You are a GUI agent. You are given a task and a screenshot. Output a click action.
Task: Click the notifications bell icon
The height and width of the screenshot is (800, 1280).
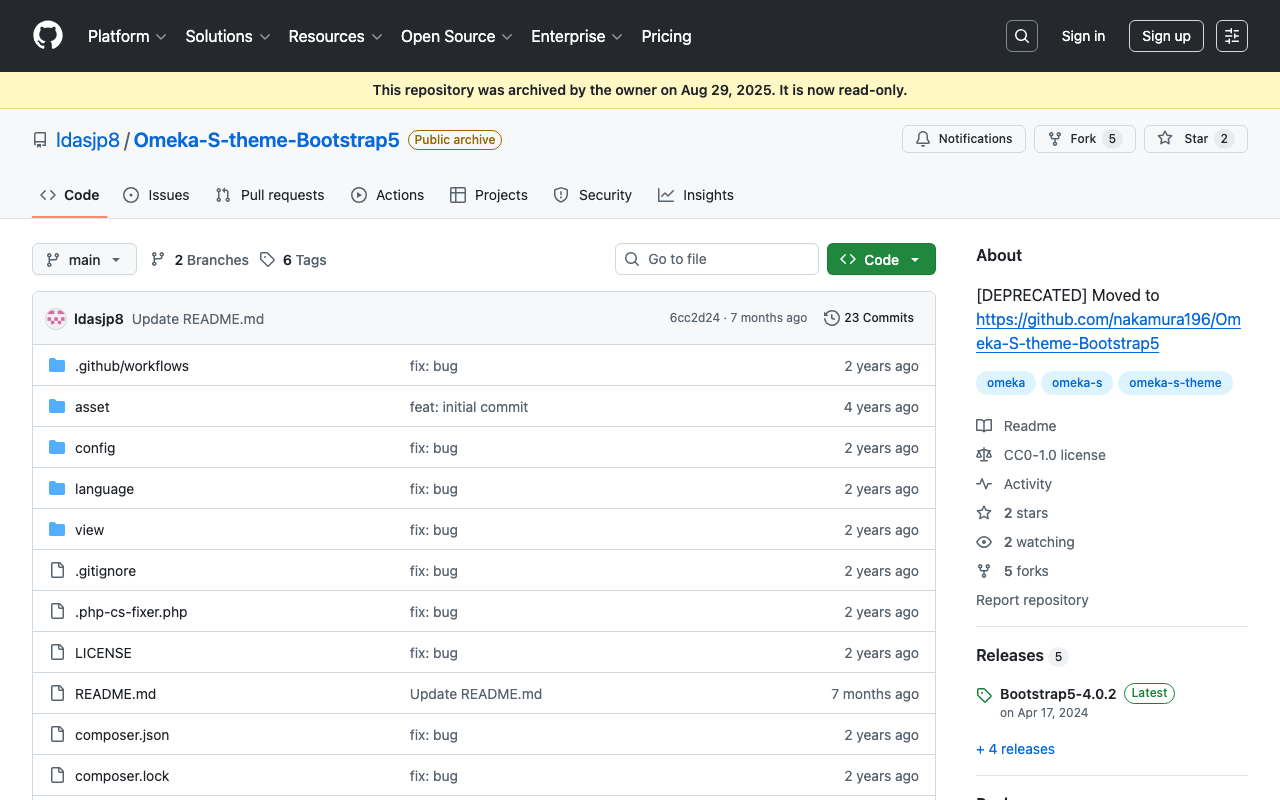pos(922,139)
